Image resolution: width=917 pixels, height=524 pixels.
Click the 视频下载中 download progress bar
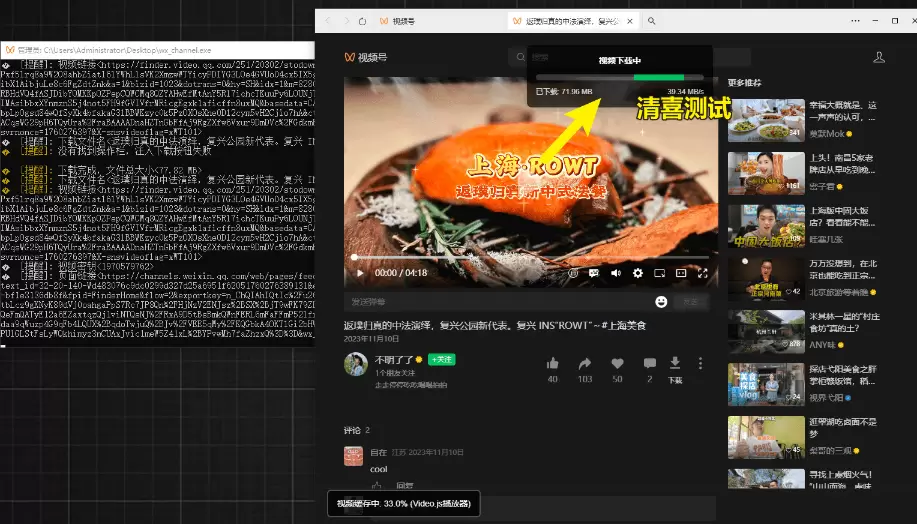[x=620, y=77]
